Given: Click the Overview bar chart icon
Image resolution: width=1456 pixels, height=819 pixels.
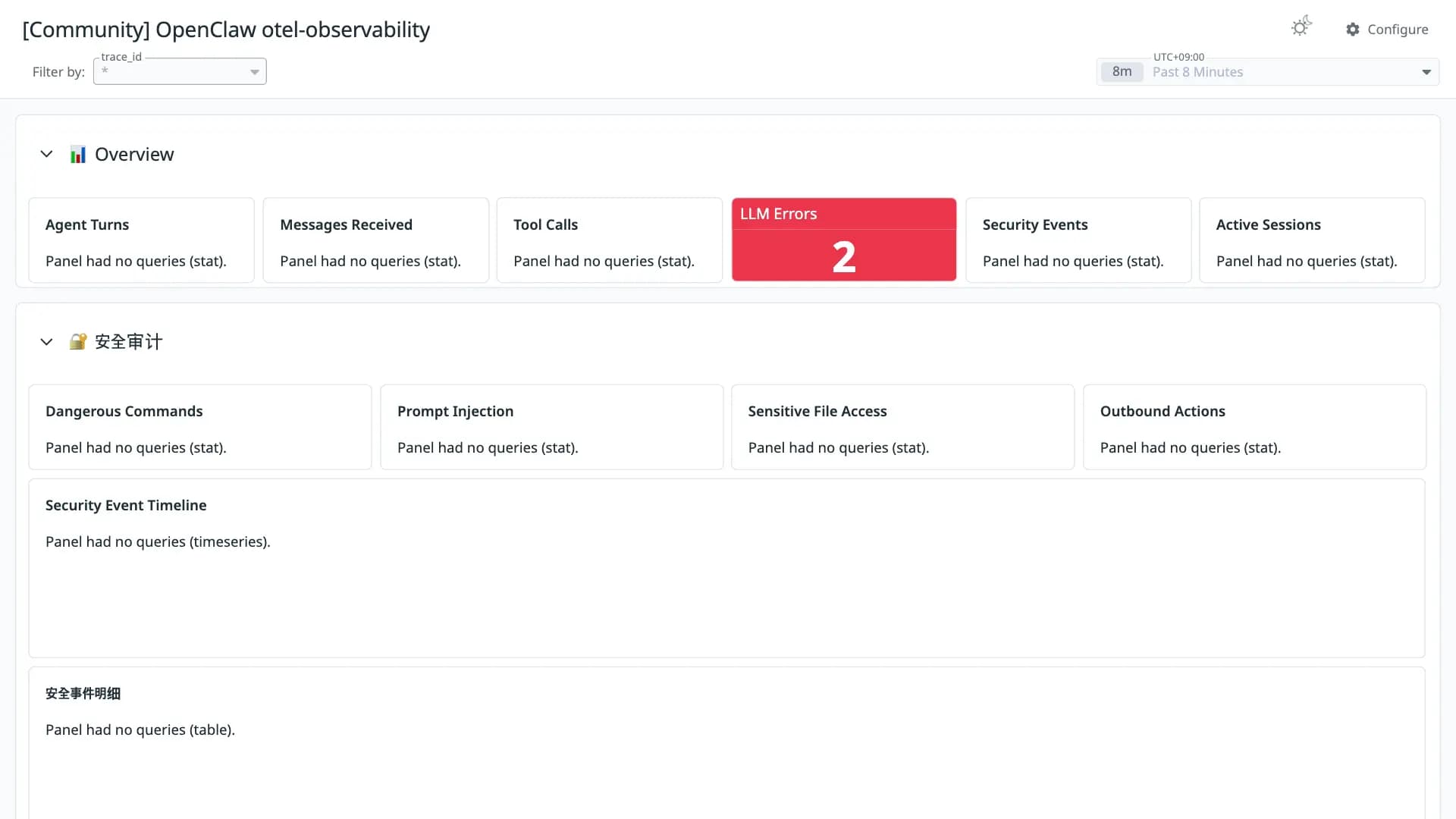Looking at the screenshot, I should click(x=77, y=155).
